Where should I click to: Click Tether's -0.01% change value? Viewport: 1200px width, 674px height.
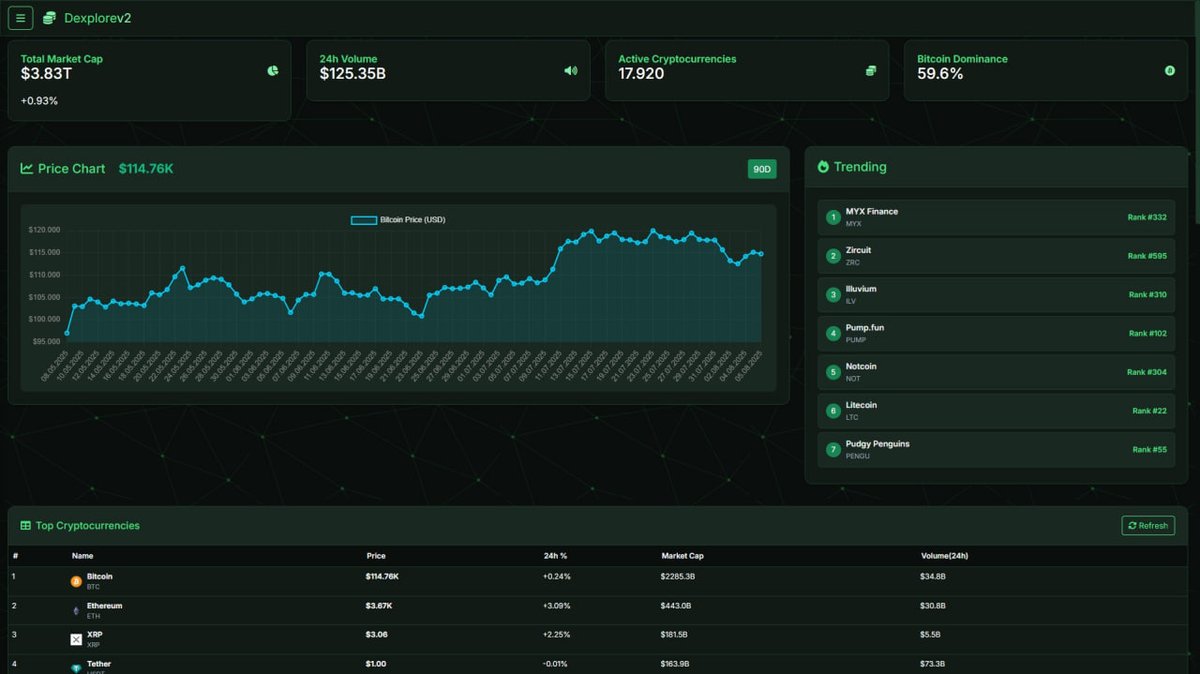[555, 664]
